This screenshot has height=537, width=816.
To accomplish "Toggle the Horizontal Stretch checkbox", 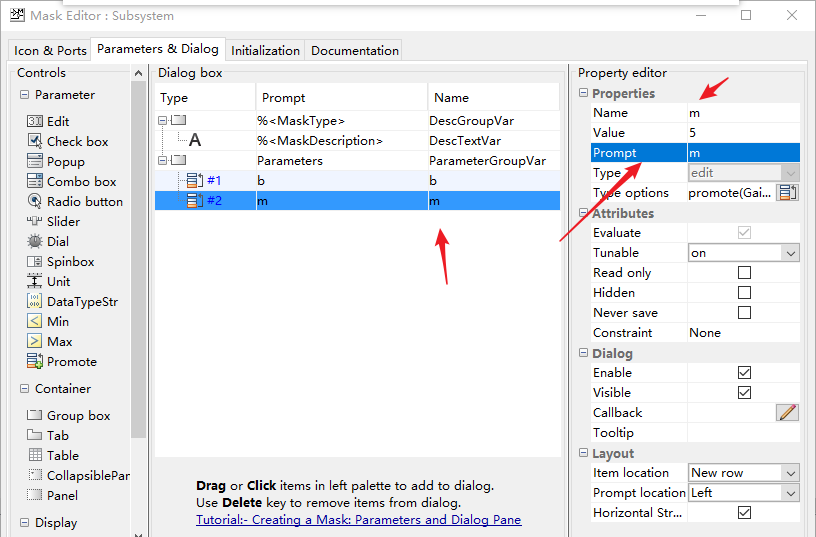I will coord(745,513).
